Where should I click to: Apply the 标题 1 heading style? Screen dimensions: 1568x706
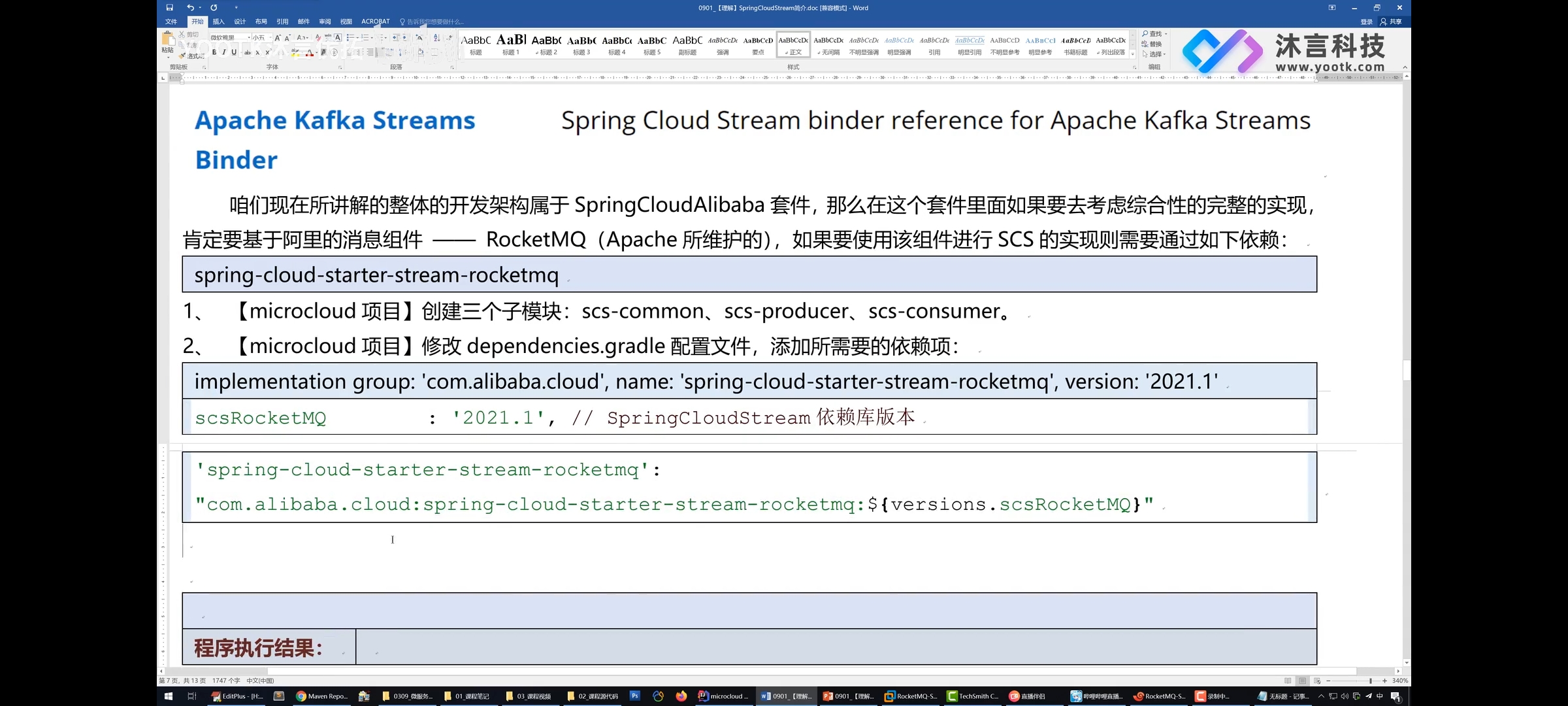[x=511, y=44]
